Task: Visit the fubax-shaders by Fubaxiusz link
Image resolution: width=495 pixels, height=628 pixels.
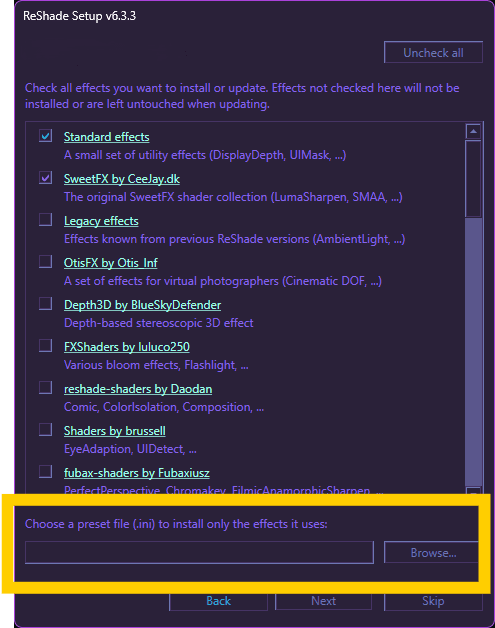Action: click(x=137, y=473)
